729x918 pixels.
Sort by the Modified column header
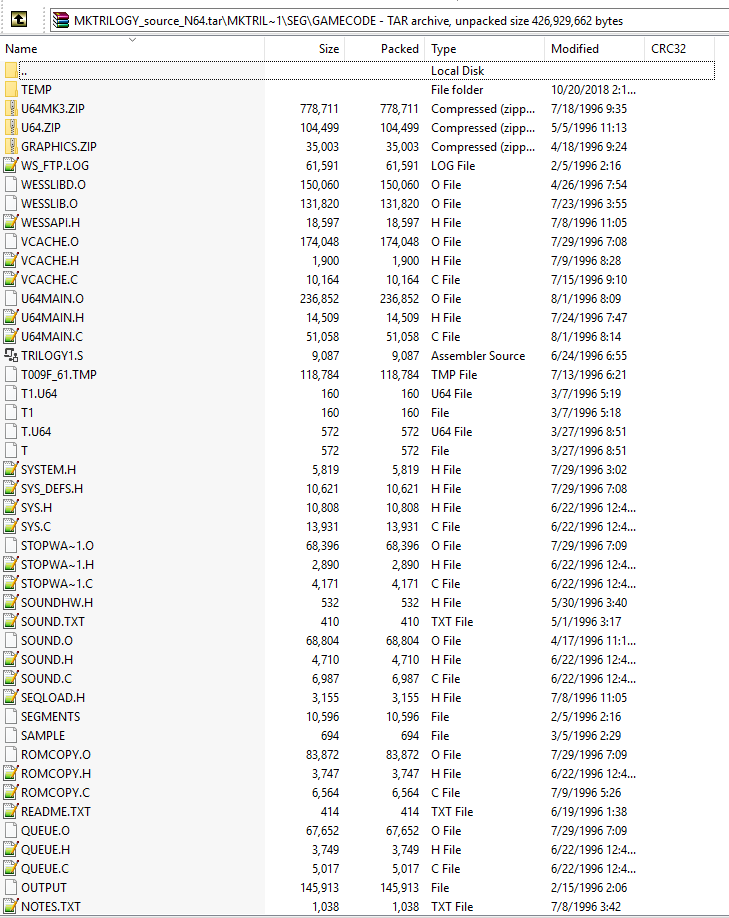575,49
